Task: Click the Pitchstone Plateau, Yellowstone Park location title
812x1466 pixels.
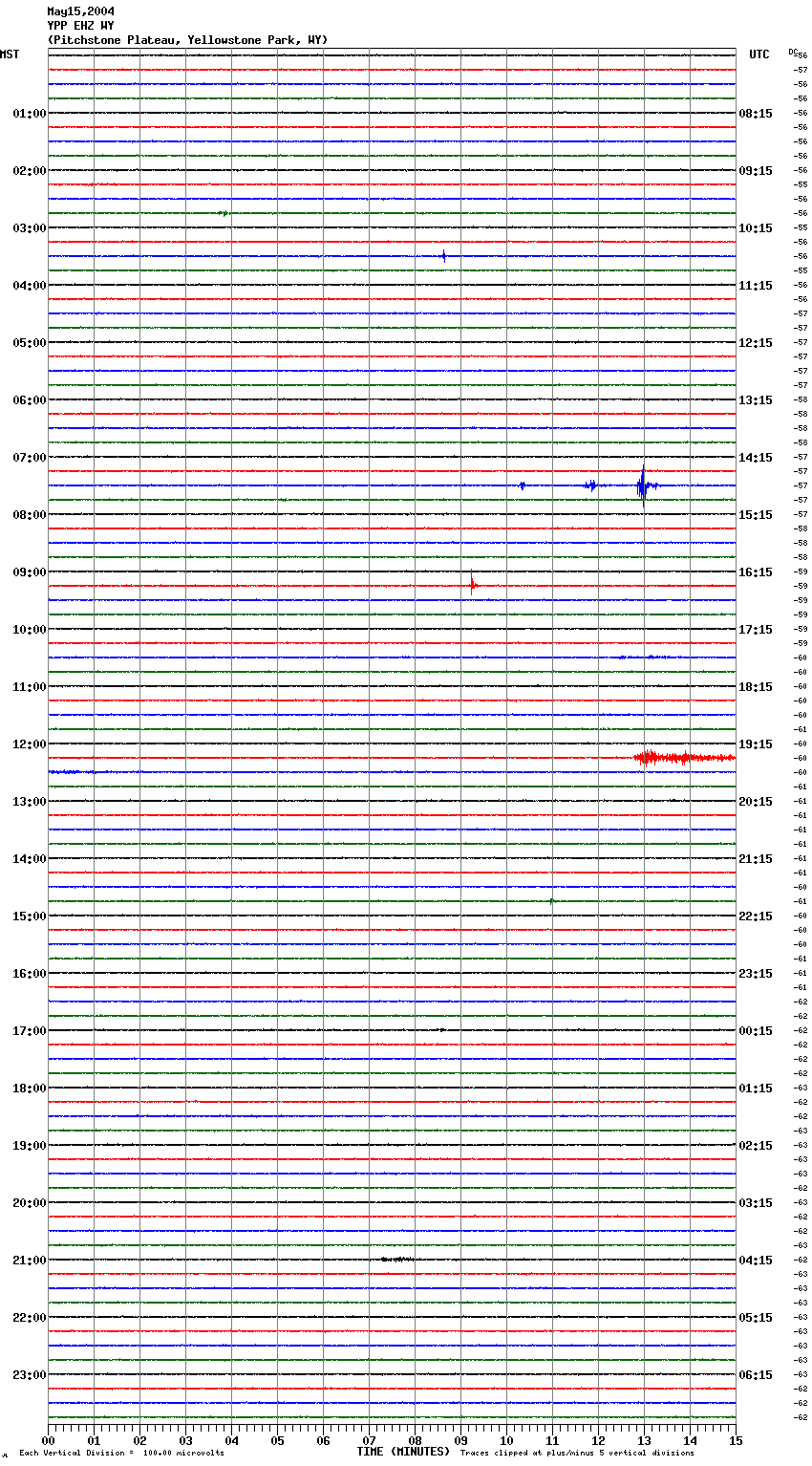Action: tap(187, 40)
